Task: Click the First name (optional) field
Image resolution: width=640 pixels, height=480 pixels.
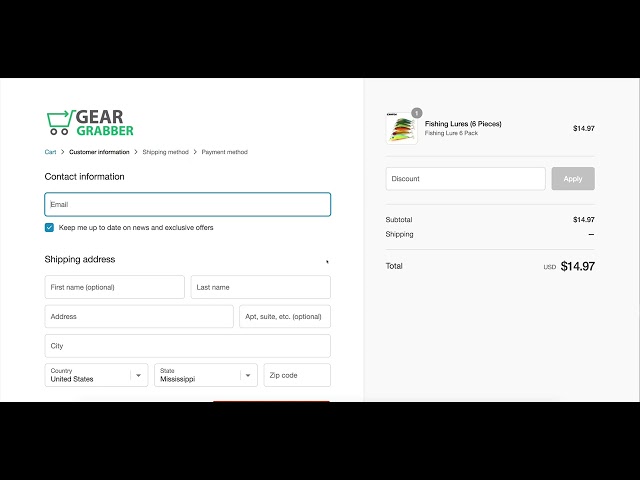Action: coord(114,287)
